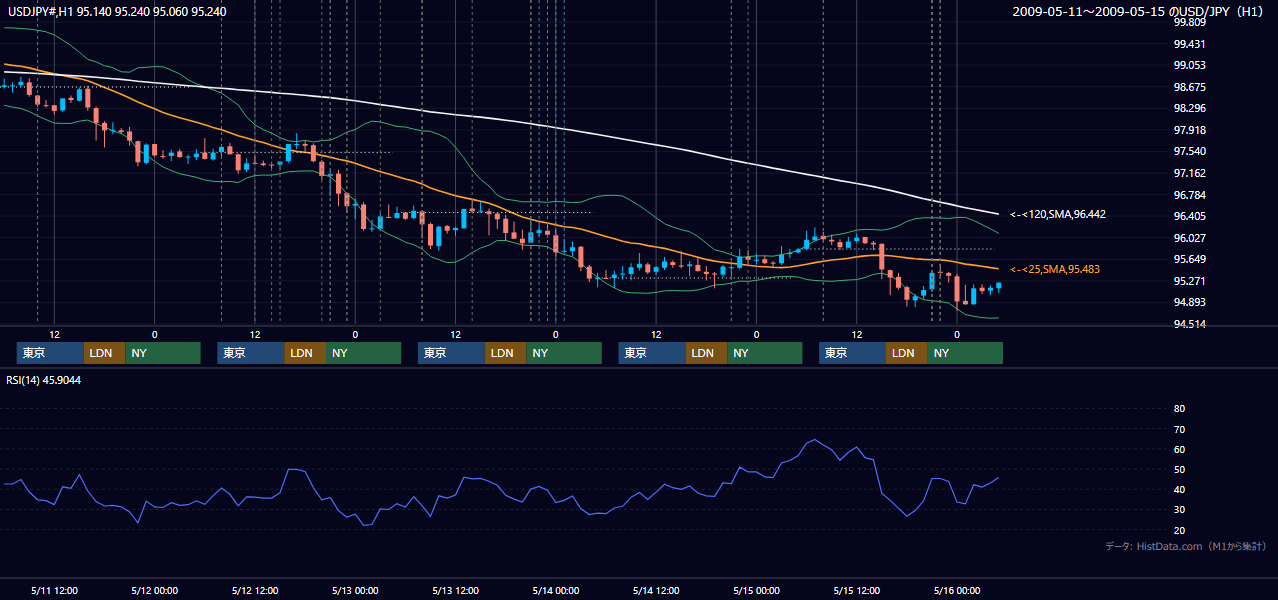Click the RSI(14) 45.9044 indicator label
1278x600 pixels.
pos(43,380)
